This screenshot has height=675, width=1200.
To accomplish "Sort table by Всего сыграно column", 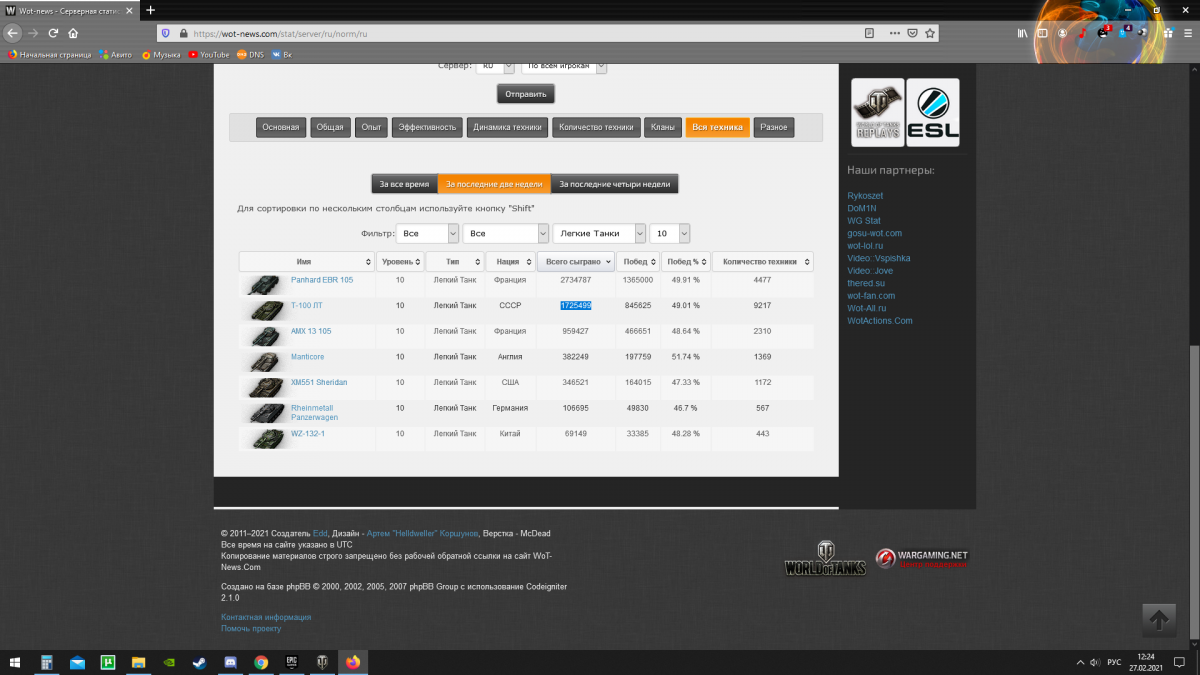I will [x=575, y=261].
